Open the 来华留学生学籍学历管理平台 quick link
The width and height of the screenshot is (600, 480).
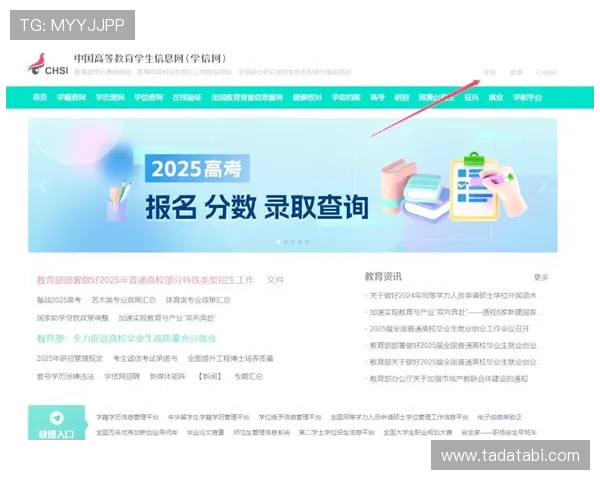pos(209,417)
